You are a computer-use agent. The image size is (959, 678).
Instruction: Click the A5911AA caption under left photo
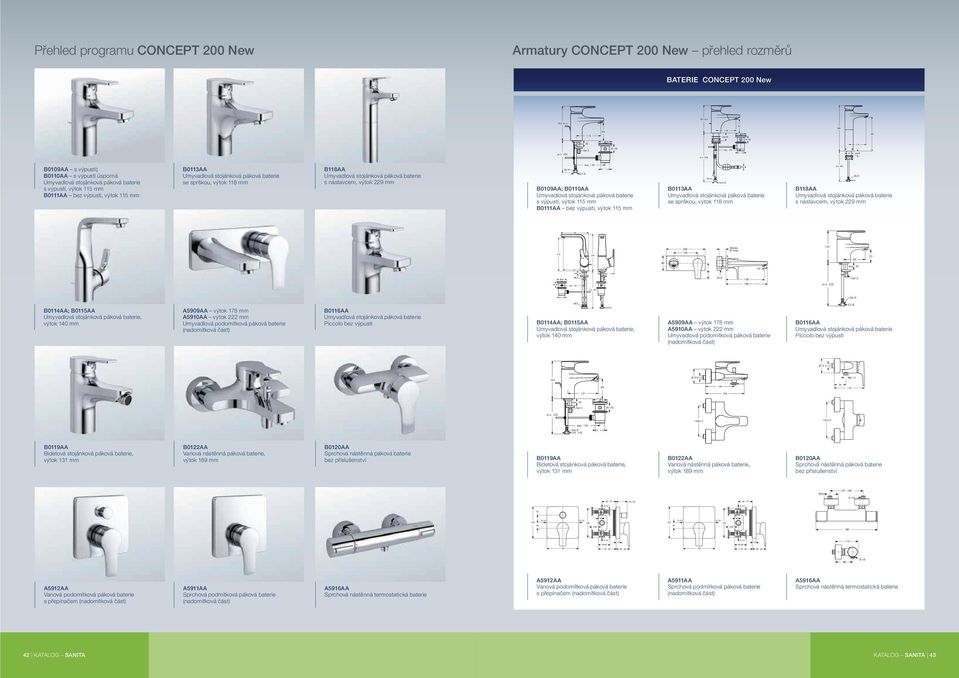tap(229, 594)
